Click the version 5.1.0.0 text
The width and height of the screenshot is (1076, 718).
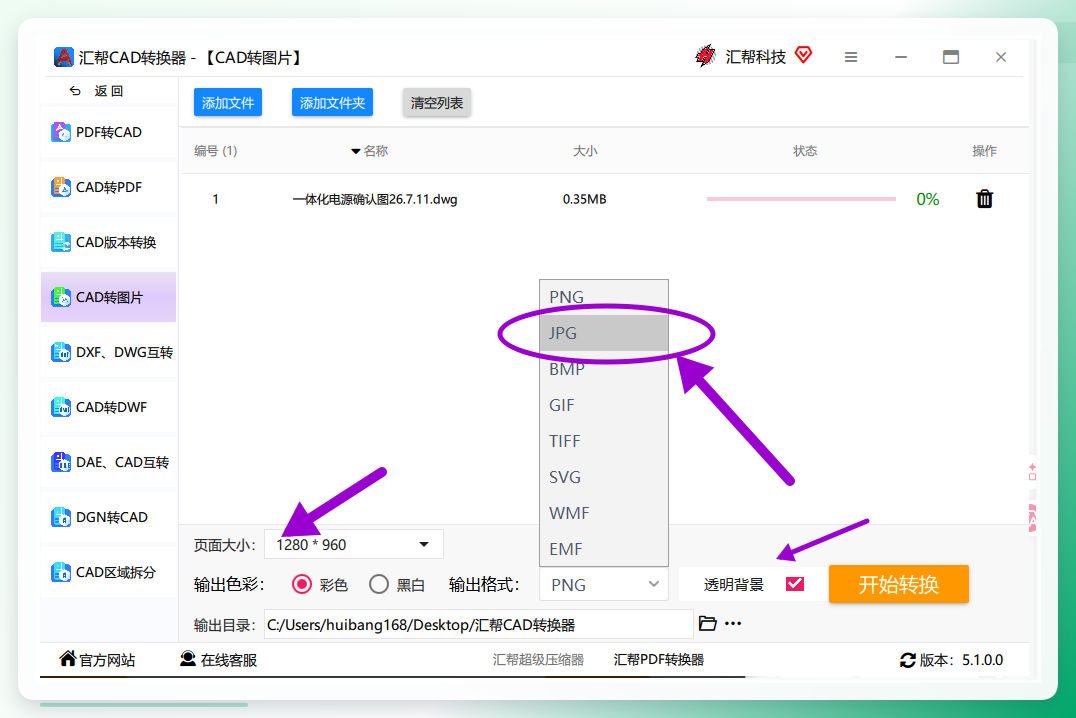[x=982, y=660]
